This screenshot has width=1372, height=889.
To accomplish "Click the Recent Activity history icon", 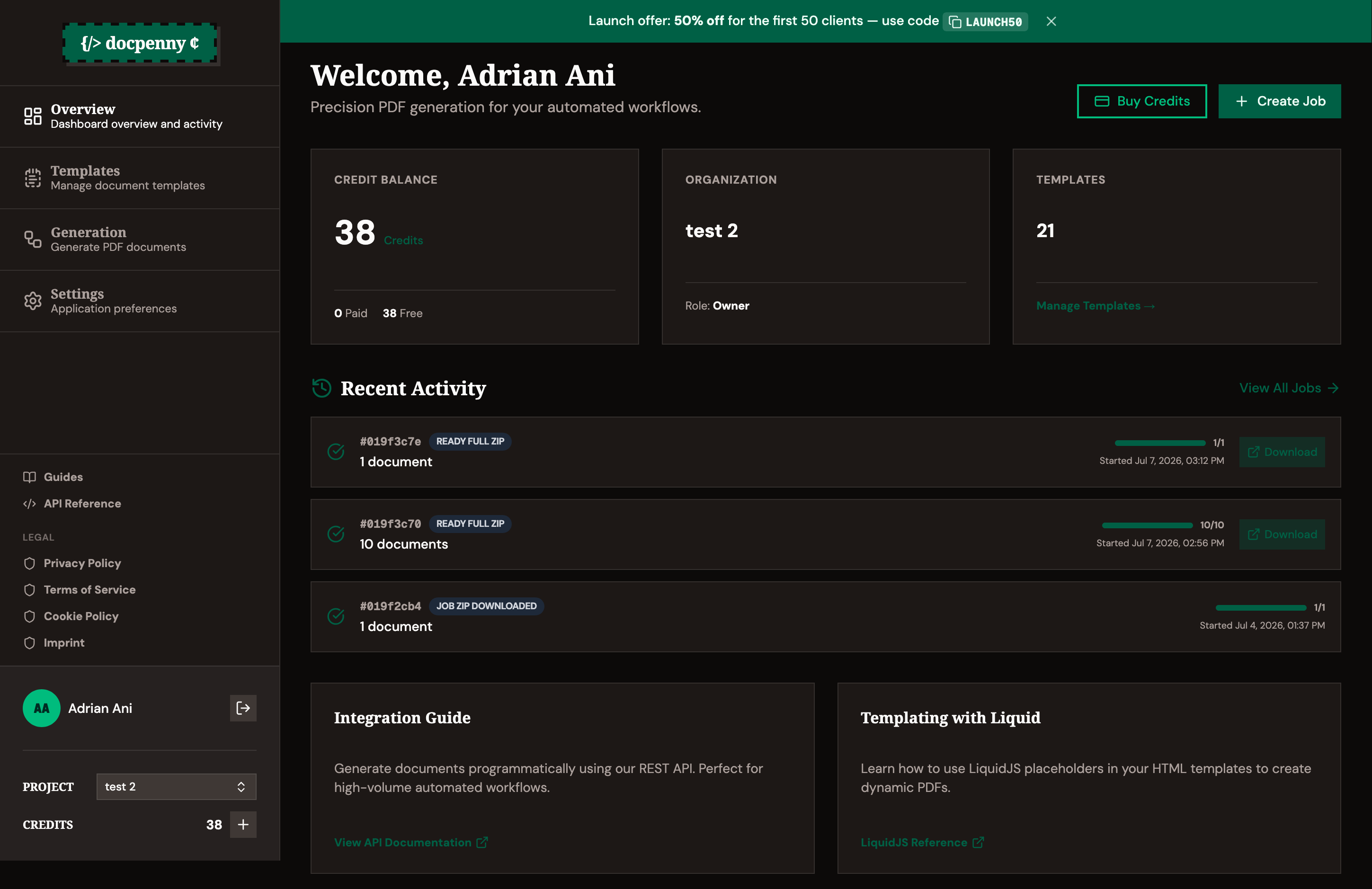I will click(x=321, y=388).
